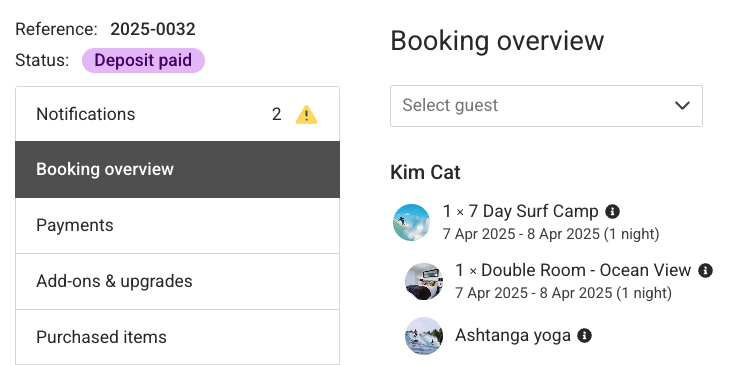746x365 pixels.
Task: Go to the Payments section
Action: [x=177, y=226]
